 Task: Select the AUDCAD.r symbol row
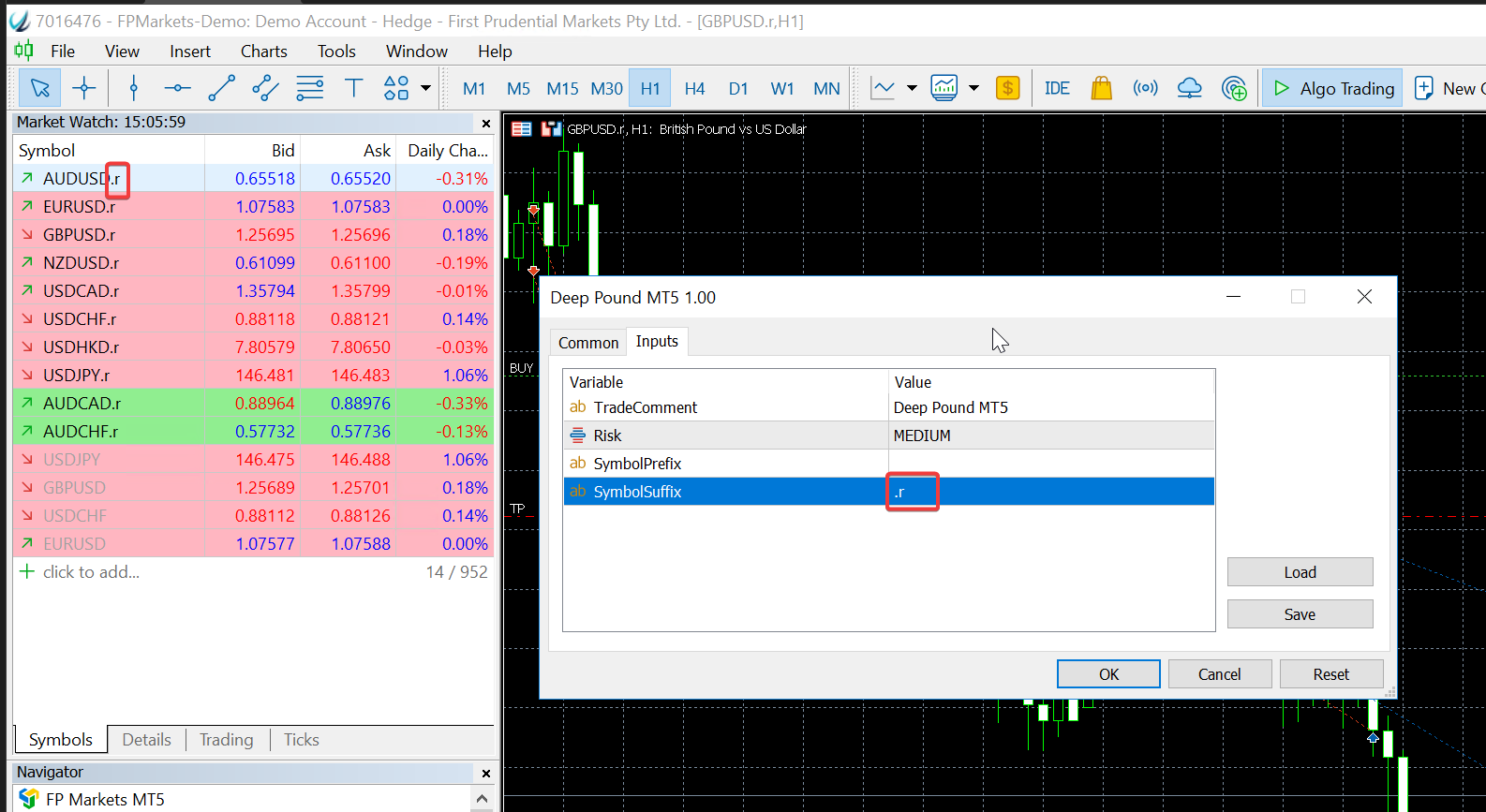tap(254, 404)
